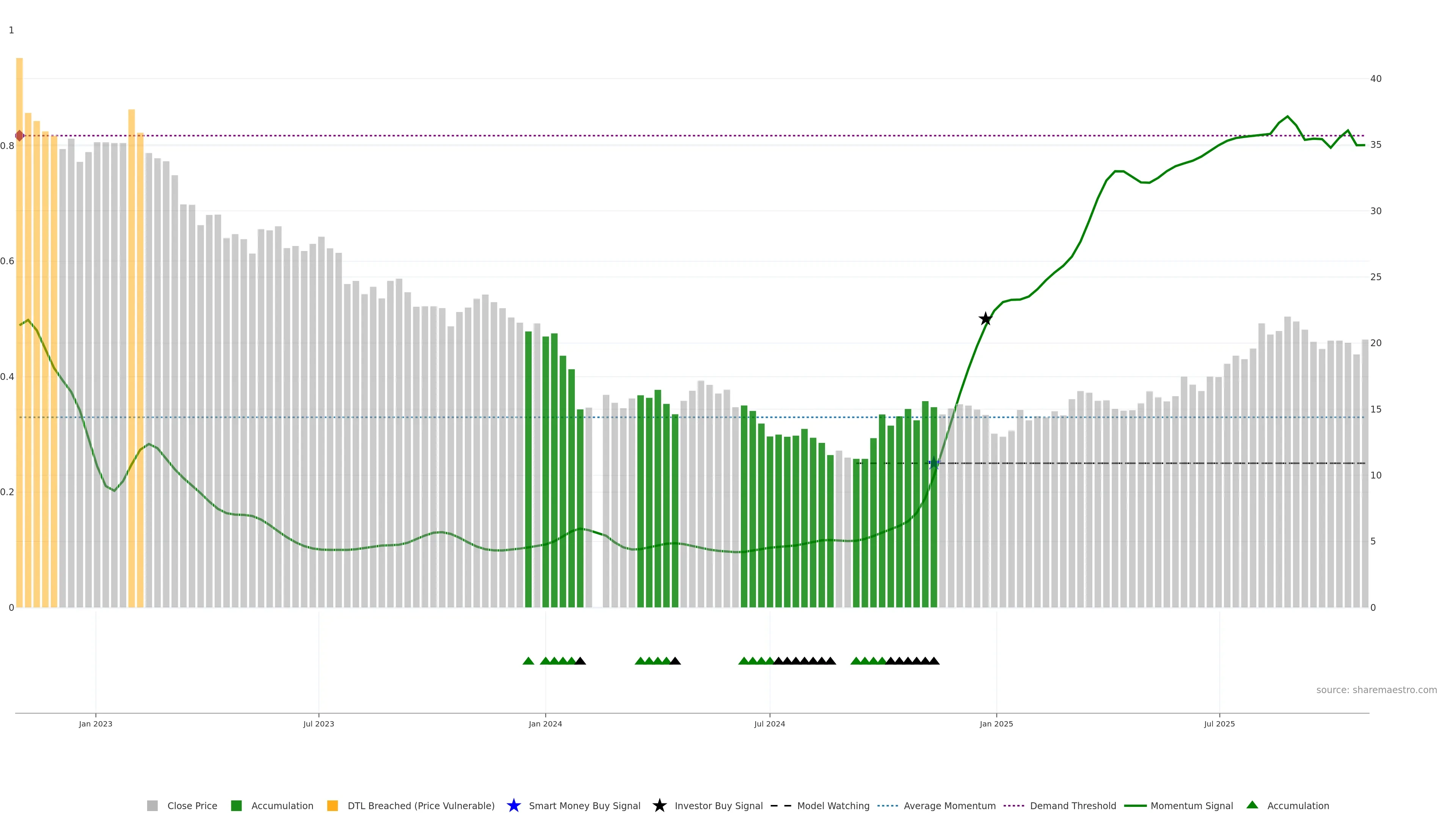1456x819 pixels.
Task: Click the black star marker on the momentum line
Action: click(x=985, y=319)
